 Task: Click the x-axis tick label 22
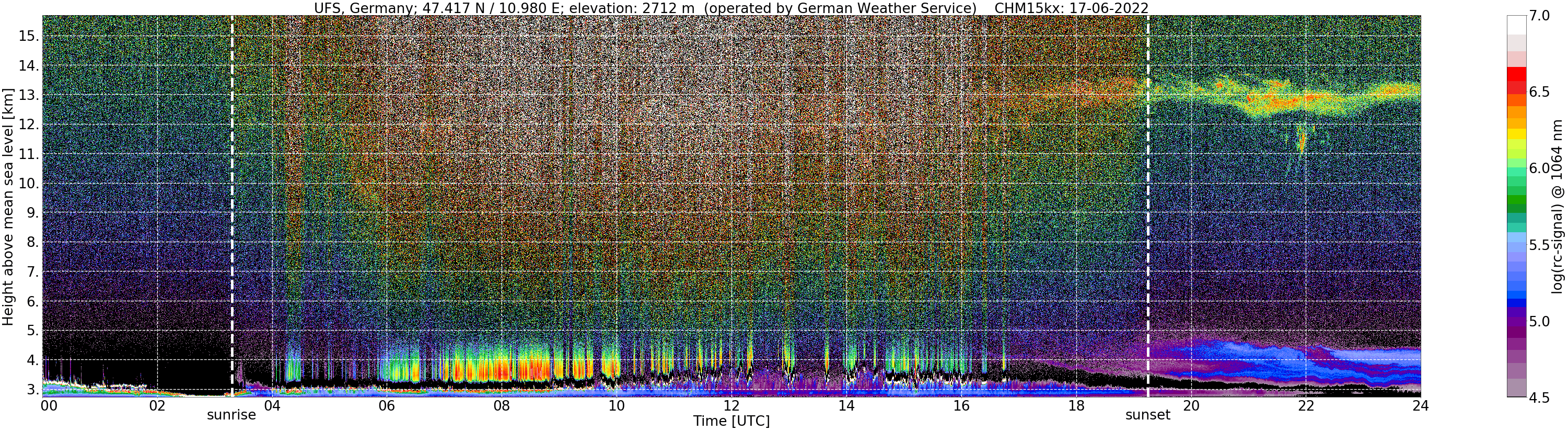pos(1305,406)
